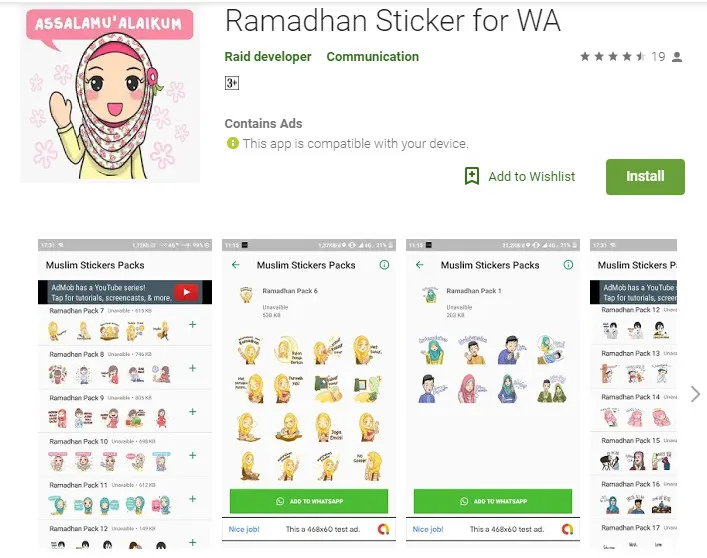The width and height of the screenshot is (707, 558).
Task: Click the Add to Wishlist text
Action: [532, 177]
